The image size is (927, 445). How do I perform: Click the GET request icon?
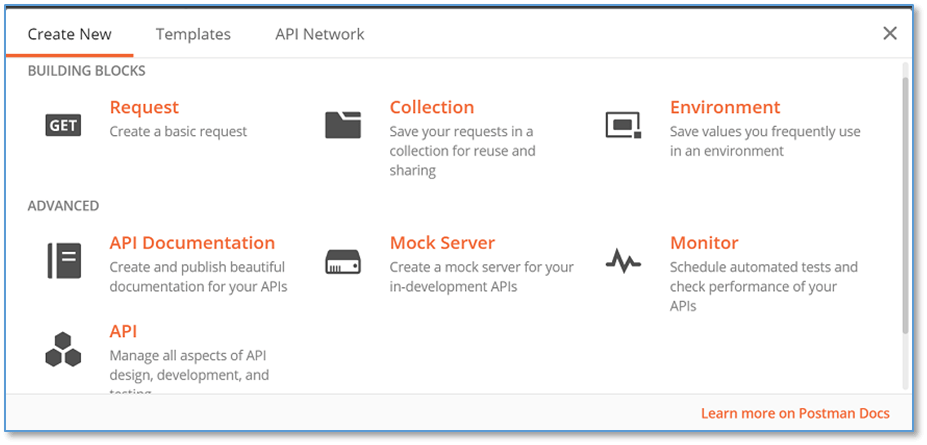63,125
